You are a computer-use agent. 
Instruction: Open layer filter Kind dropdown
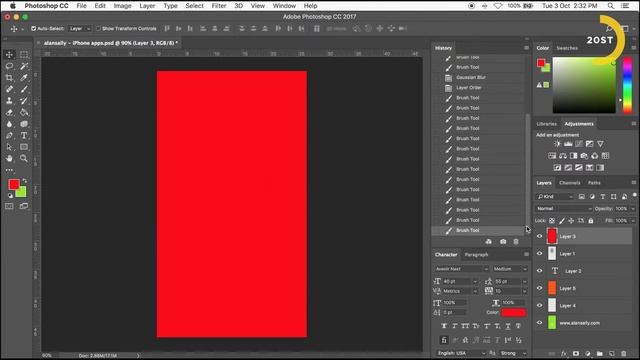pyautogui.click(x=555, y=197)
